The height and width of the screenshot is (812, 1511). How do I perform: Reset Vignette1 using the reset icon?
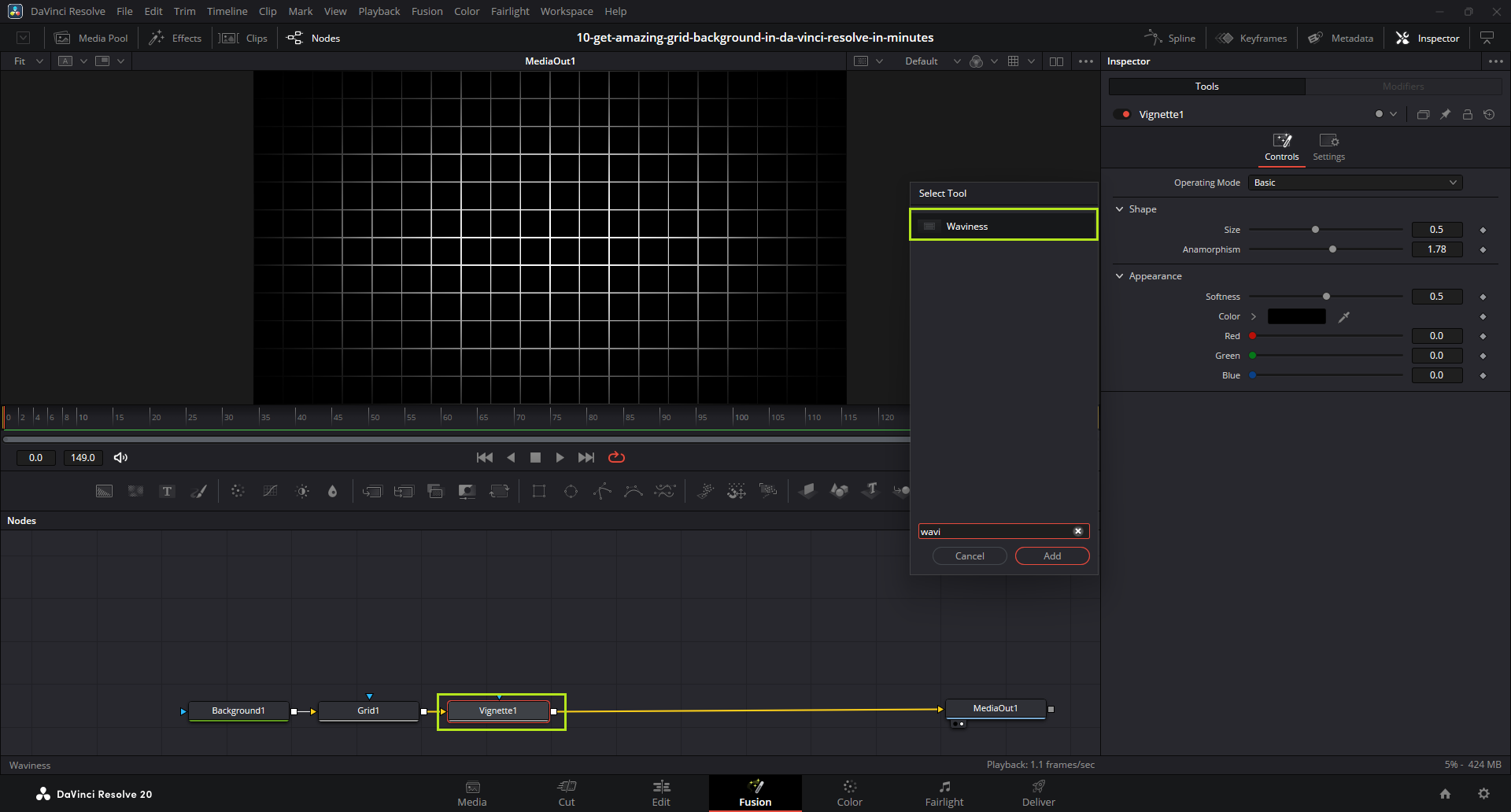[1489, 115]
